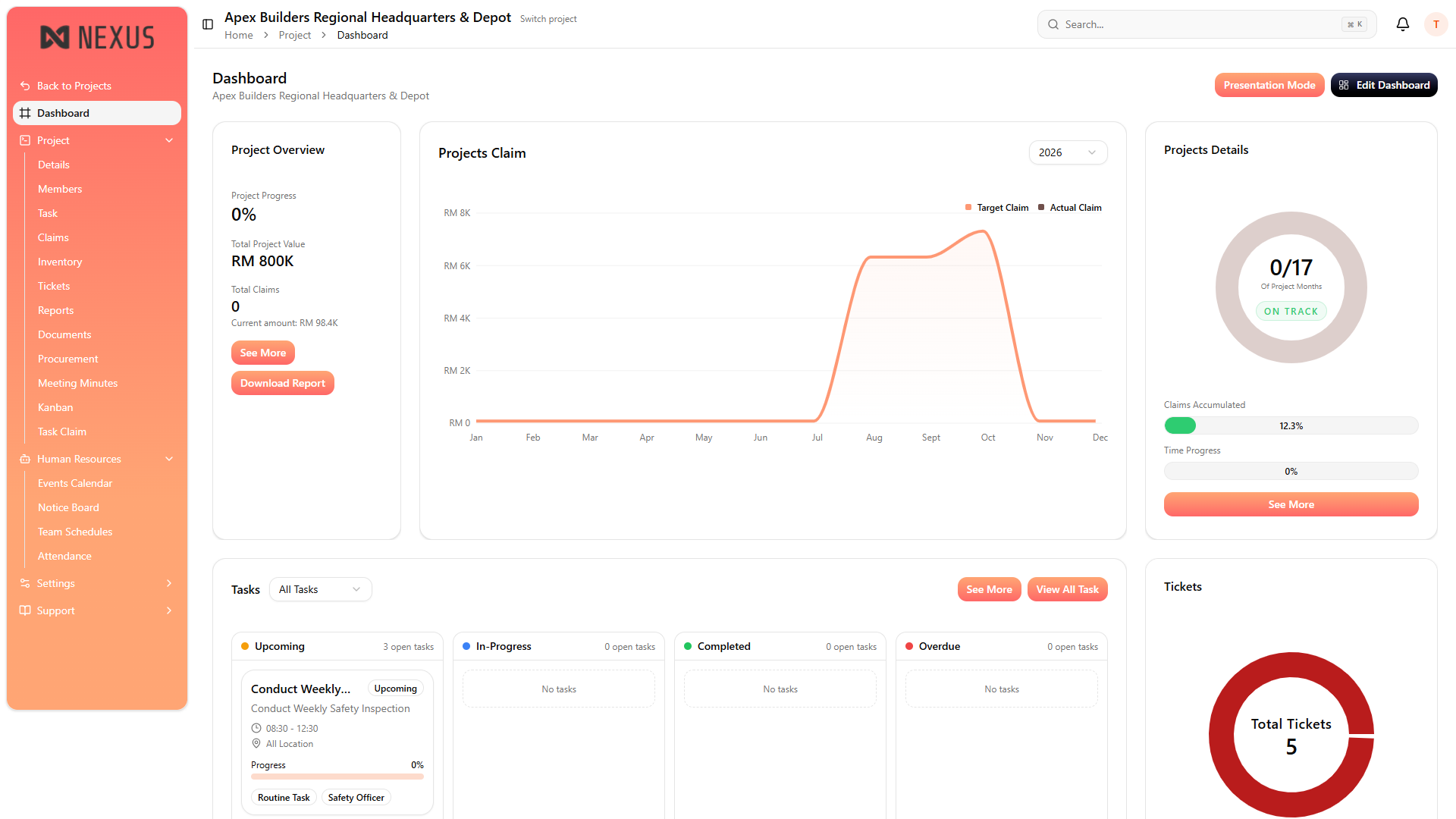Screen dimensions: 1456x819
Task: Click the Support book icon
Action: 25,610
